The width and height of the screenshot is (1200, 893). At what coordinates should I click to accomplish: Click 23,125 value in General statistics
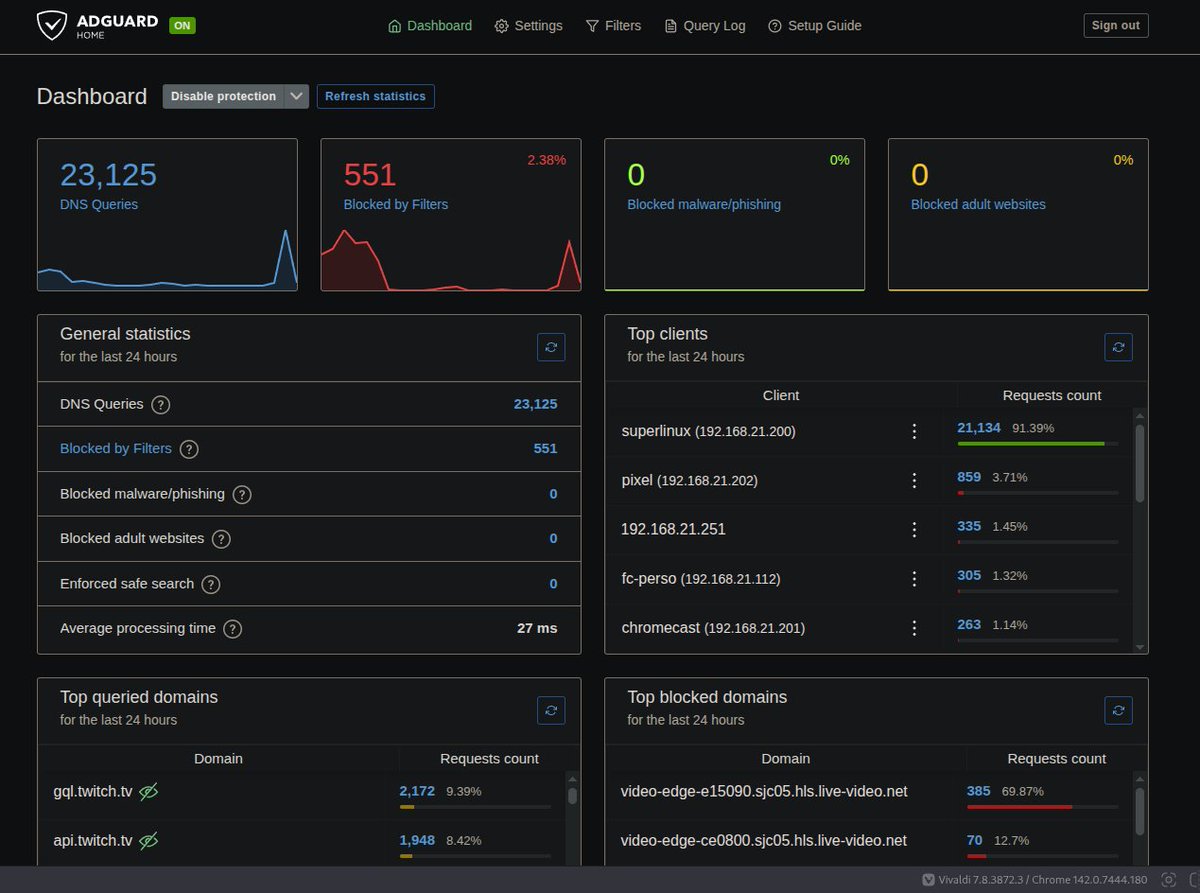pyautogui.click(x=535, y=404)
